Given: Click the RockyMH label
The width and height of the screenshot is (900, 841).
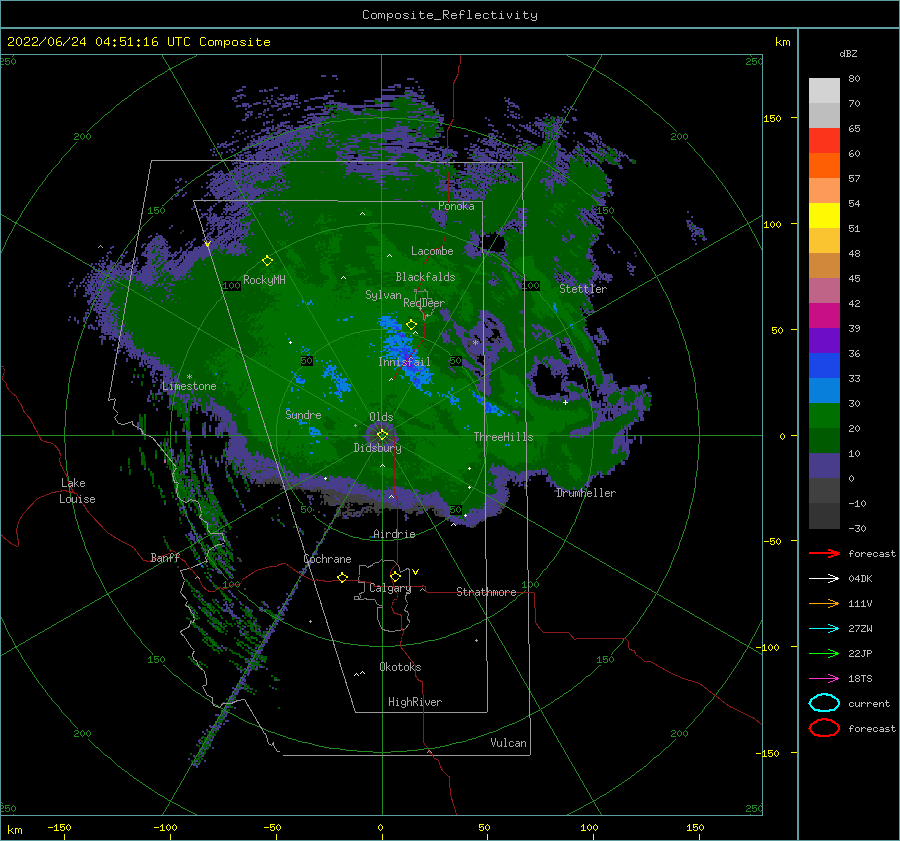Looking at the screenshot, I should click(x=264, y=280).
